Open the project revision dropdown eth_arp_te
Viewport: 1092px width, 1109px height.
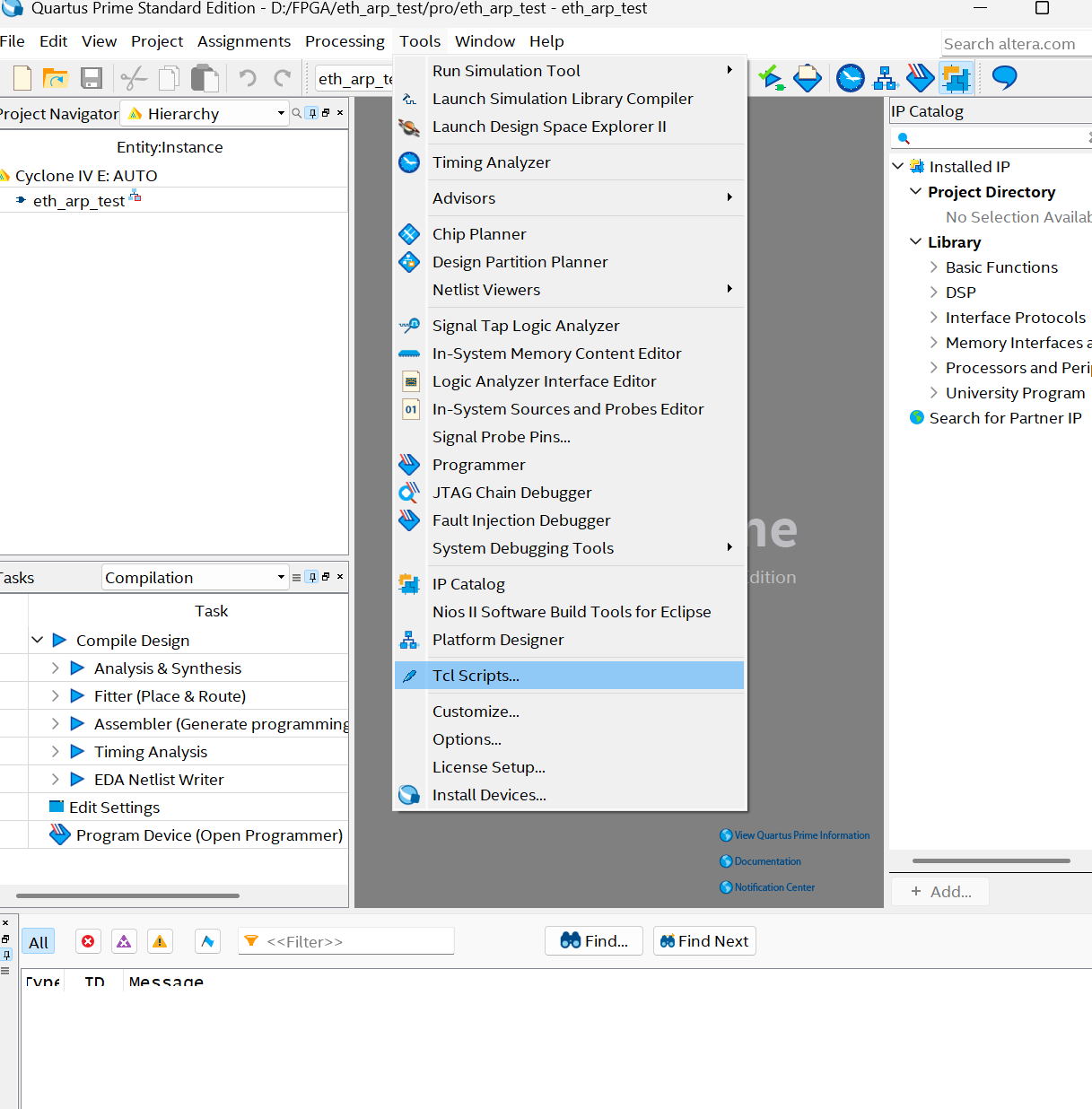(x=355, y=79)
